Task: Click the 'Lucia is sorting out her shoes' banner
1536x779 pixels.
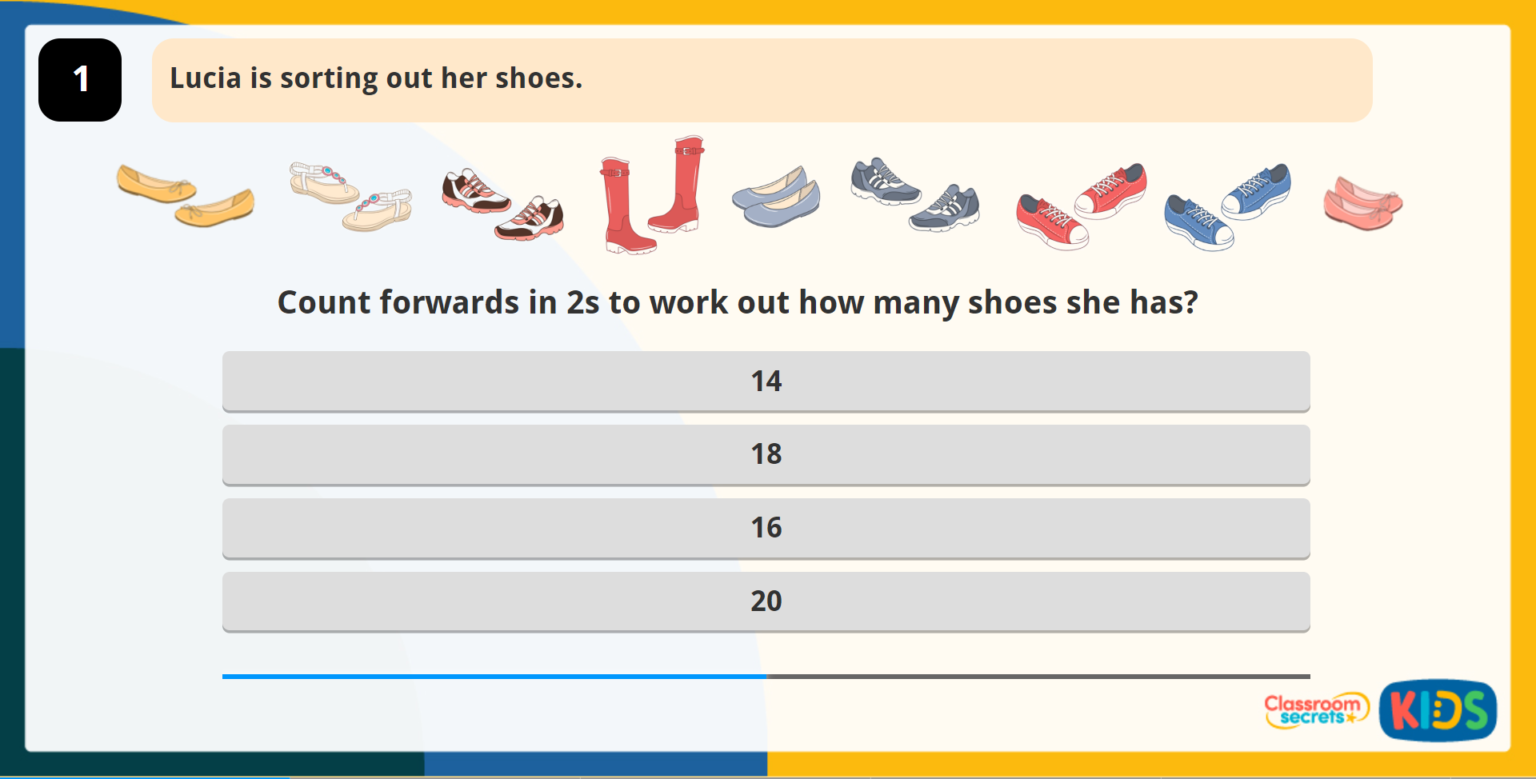Action: (x=762, y=80)
